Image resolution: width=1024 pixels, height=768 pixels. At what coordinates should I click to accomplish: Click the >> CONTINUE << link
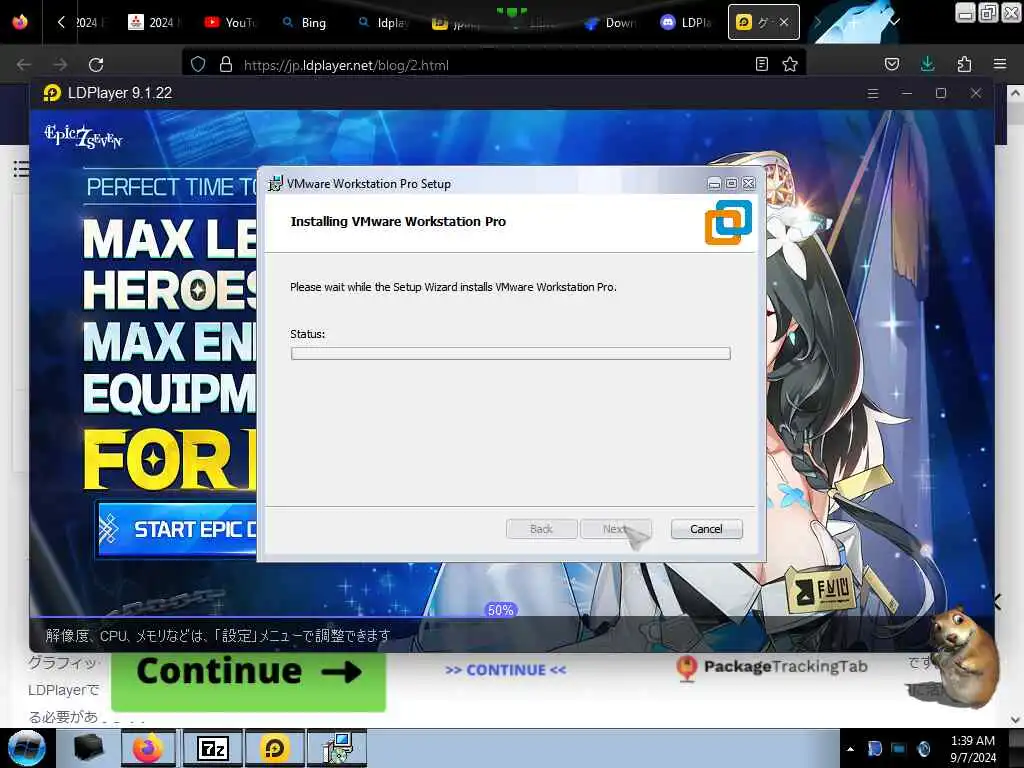coord(505,670)
